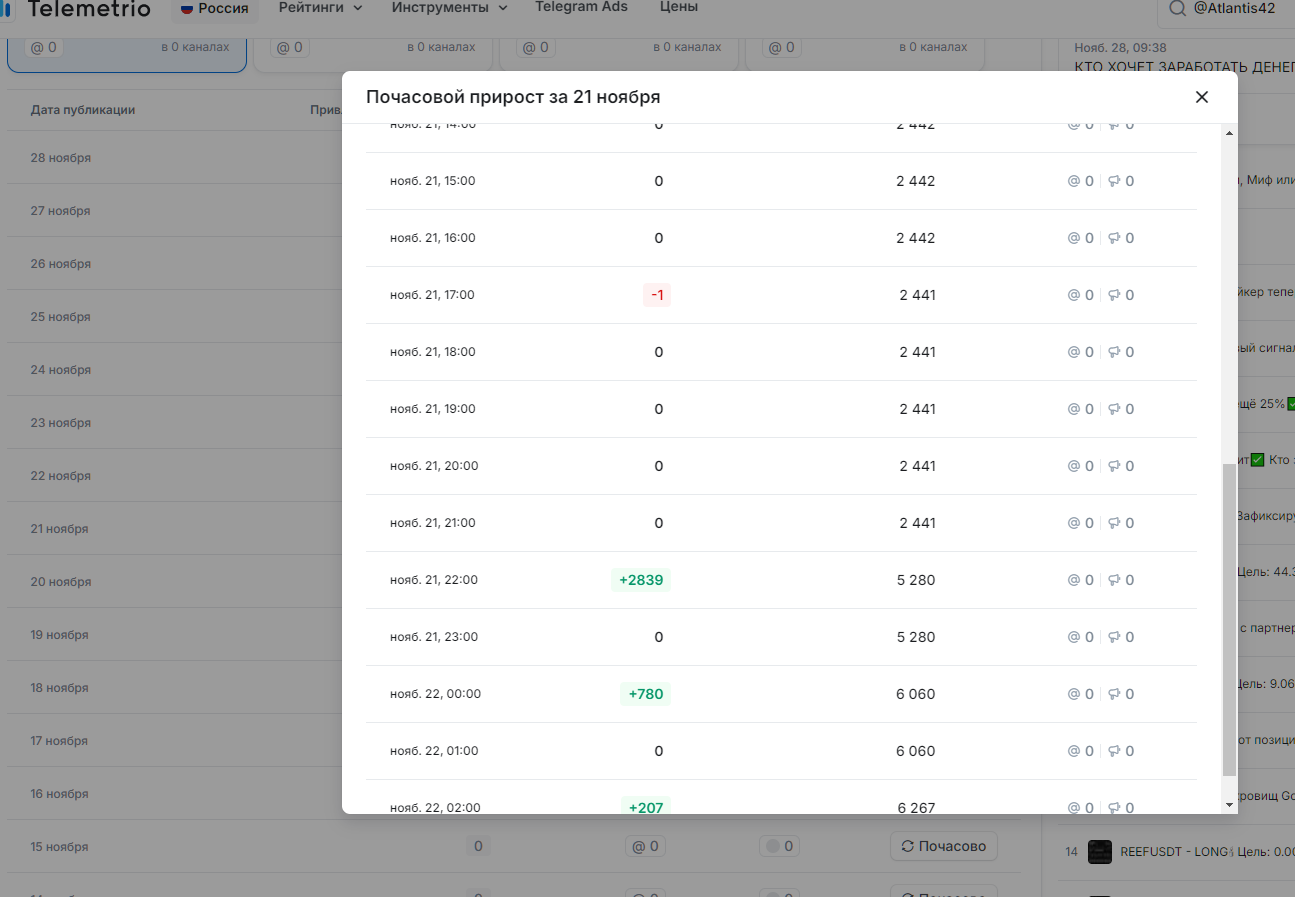The width and height of the screenshot is (1295, 897).
Task: Click the REEFUSDT post thumbnail
Action: (x=1100, y=852)
